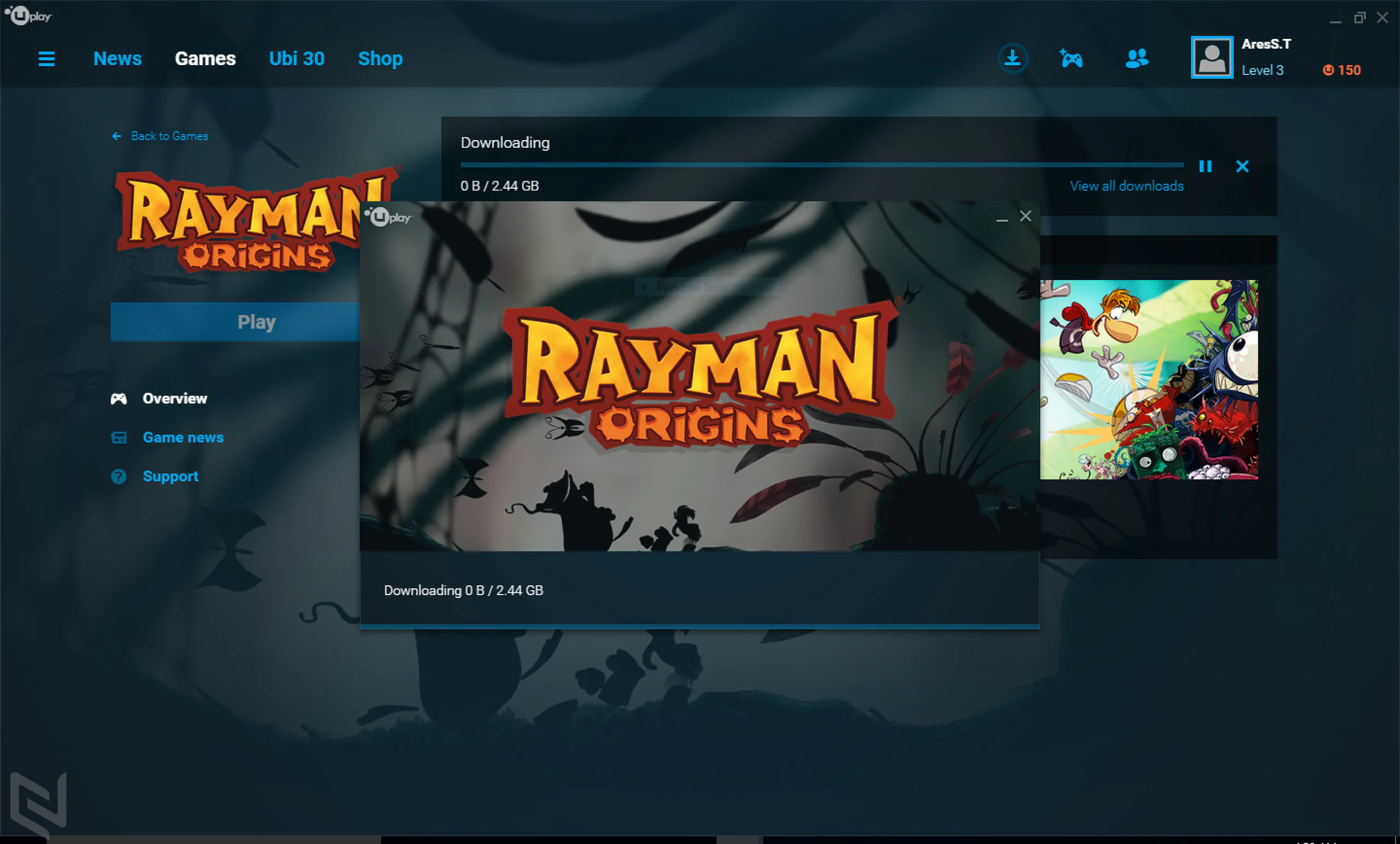
Task: Click the back arrow icon
Action: [x=116, y=136]
